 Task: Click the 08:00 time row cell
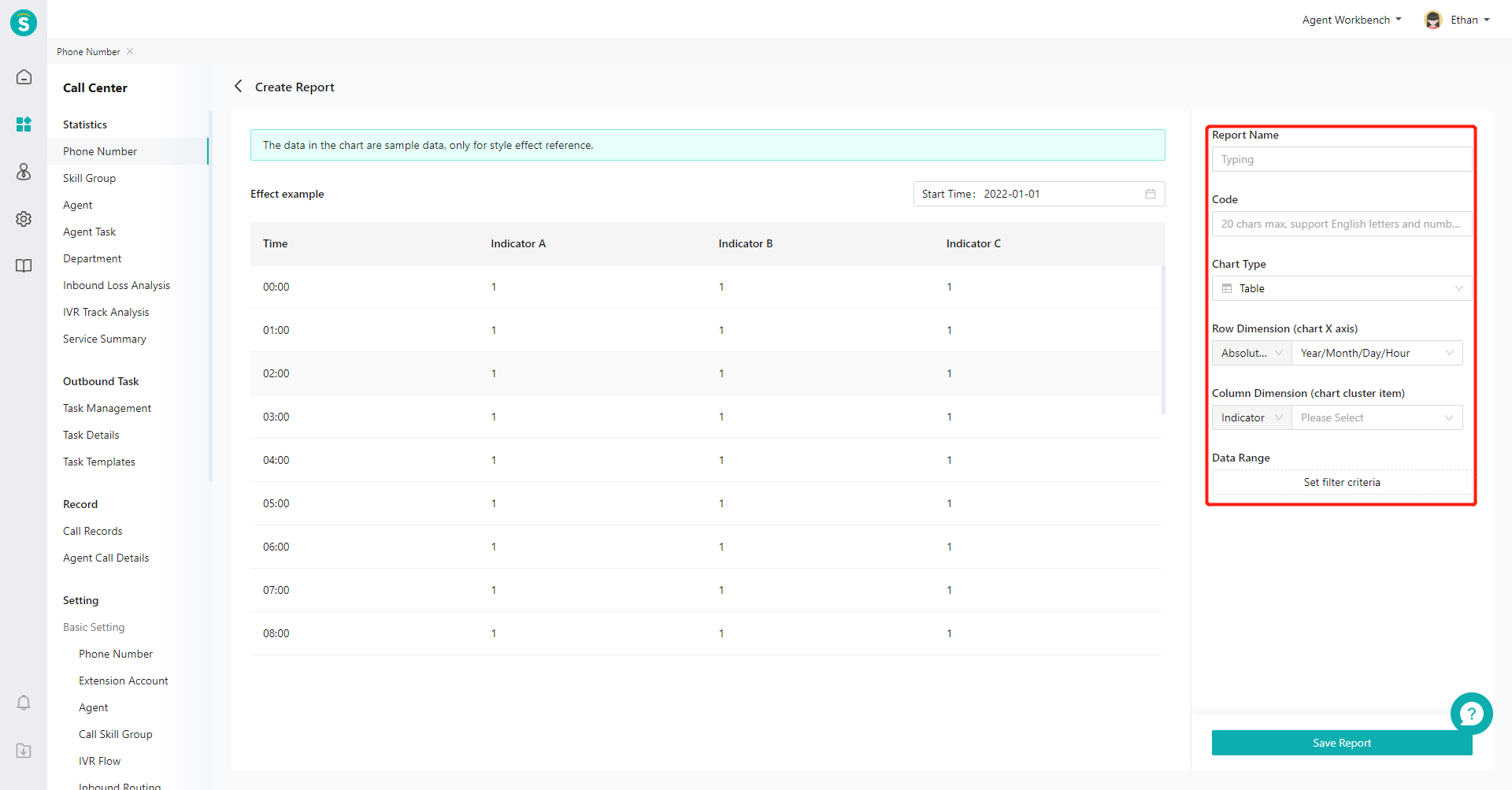276,633
